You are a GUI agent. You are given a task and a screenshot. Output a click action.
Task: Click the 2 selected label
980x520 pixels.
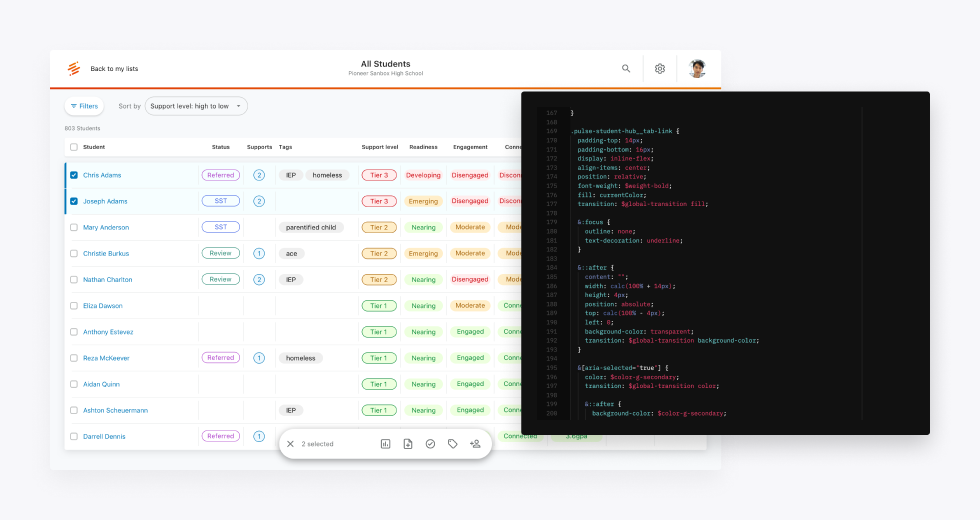[318, 444]
